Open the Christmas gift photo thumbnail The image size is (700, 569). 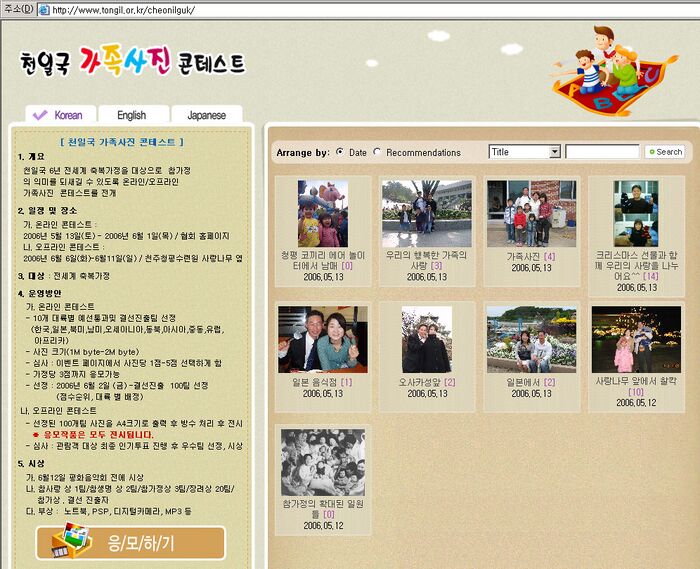[636, 213]
